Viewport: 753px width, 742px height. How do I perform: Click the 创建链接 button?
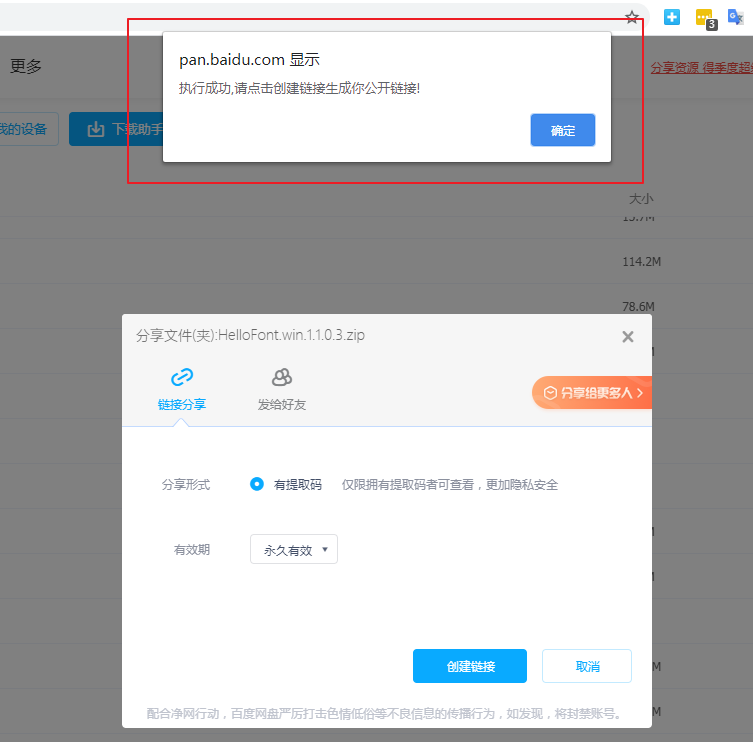[x=470, y=666]
